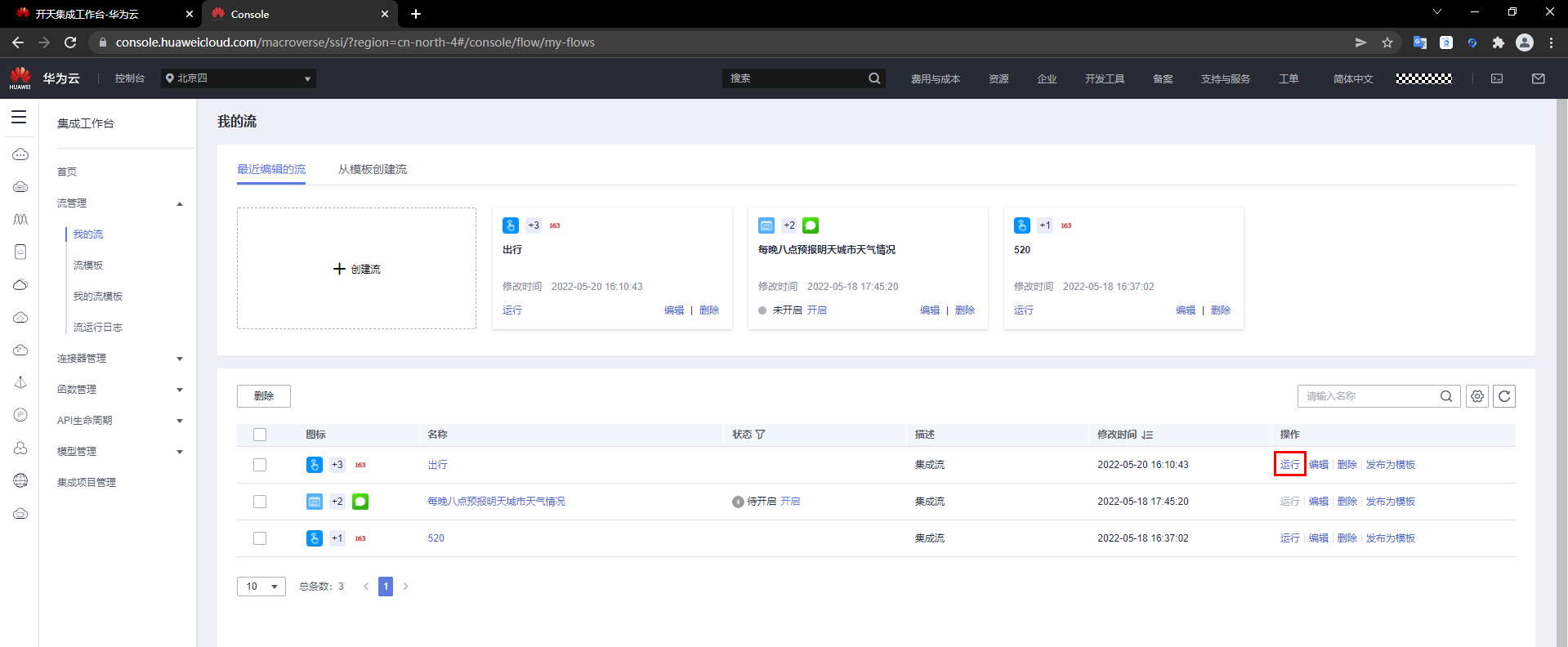Viewport: 1568px width, 647px height.
Task: Switch to the 最近编辑的流 tab
Action: [x=271, y=169]
